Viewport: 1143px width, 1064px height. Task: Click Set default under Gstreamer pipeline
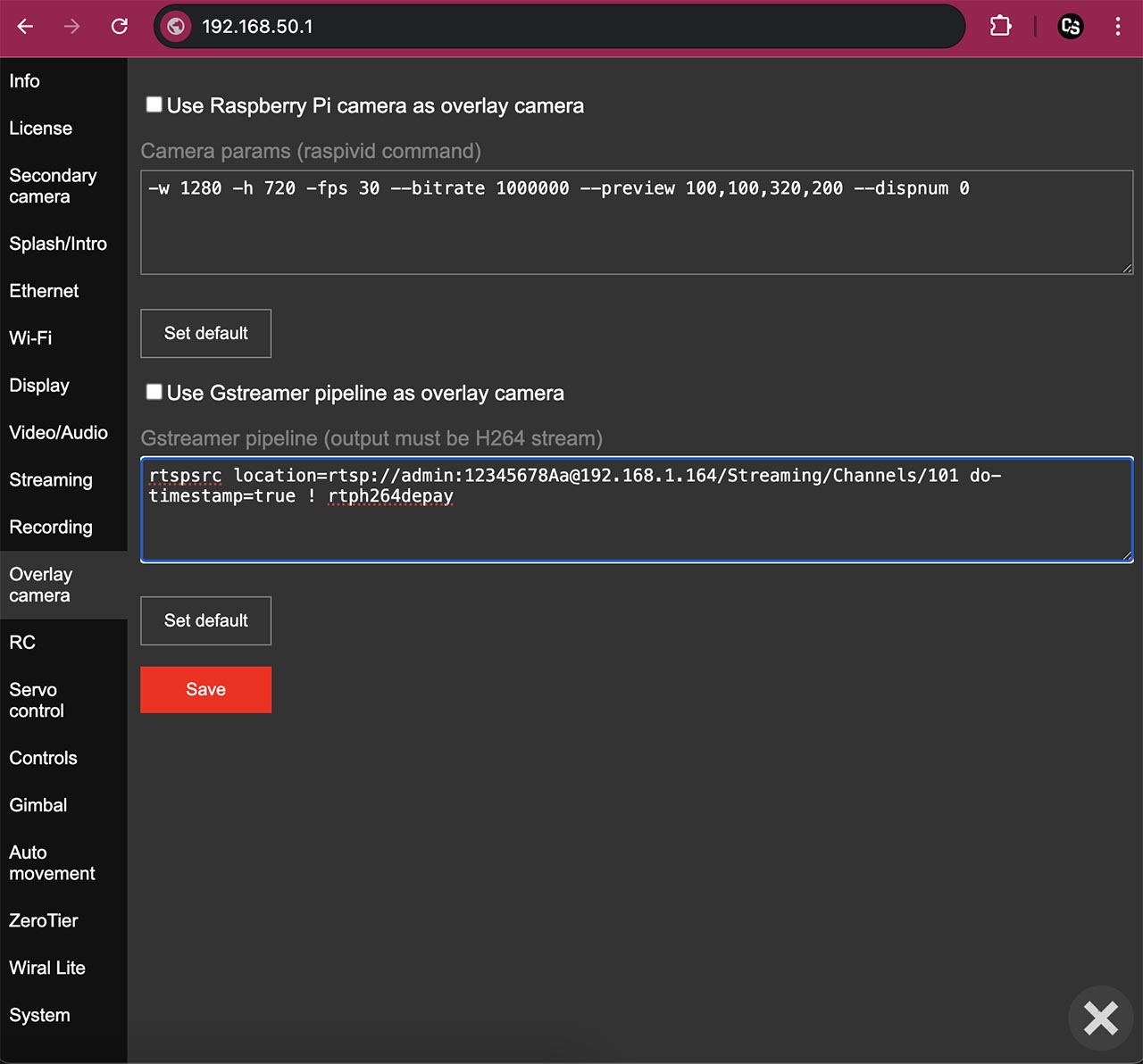tap(206, 620)
